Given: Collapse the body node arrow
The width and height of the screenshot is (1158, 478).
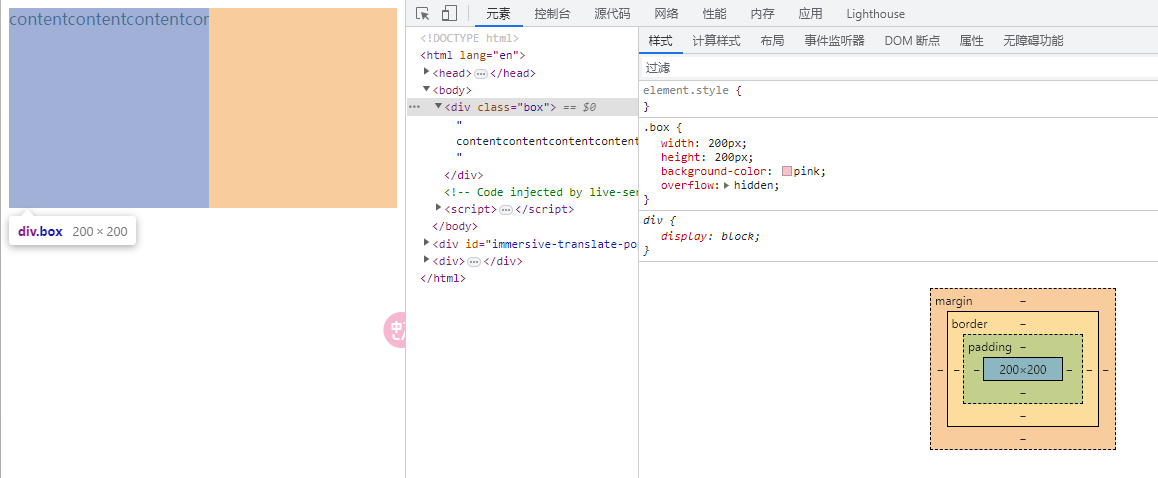Looking at the screenshot, I should [427, 89].
